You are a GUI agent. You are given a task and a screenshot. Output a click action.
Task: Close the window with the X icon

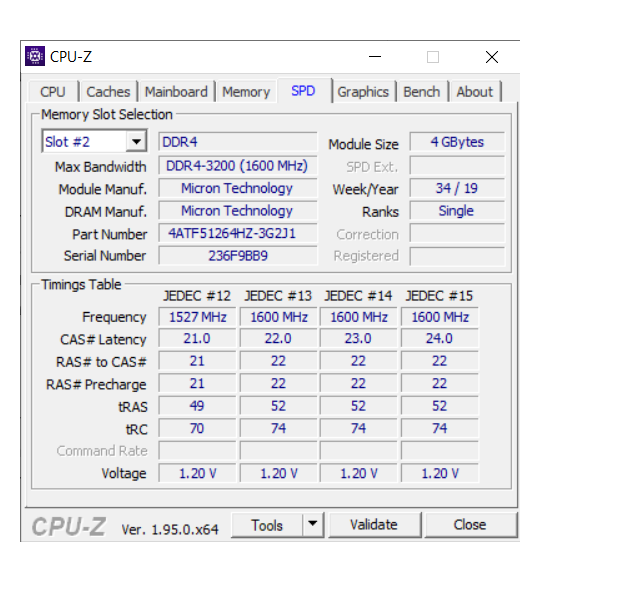[x=492, y=57]
